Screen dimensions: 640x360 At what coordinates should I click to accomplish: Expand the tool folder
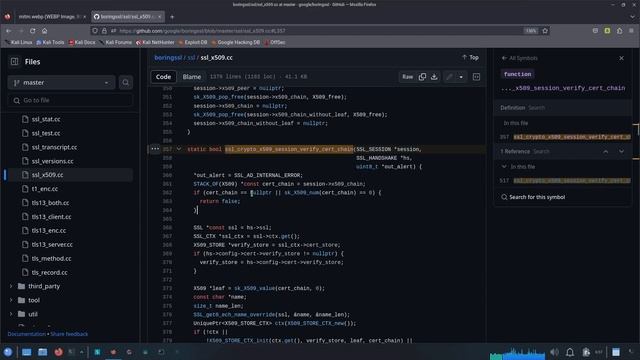(x=11, y=300)
